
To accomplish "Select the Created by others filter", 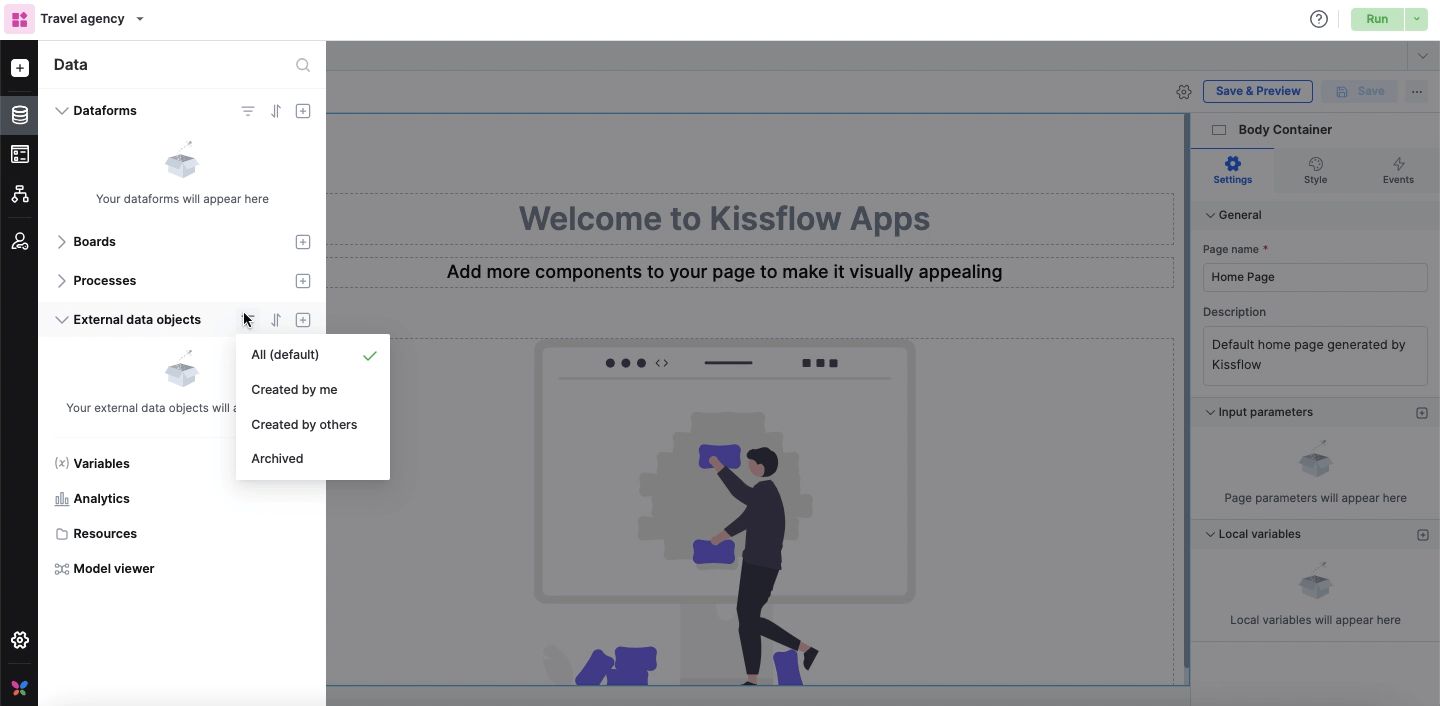I will click(x=313, y=425).
